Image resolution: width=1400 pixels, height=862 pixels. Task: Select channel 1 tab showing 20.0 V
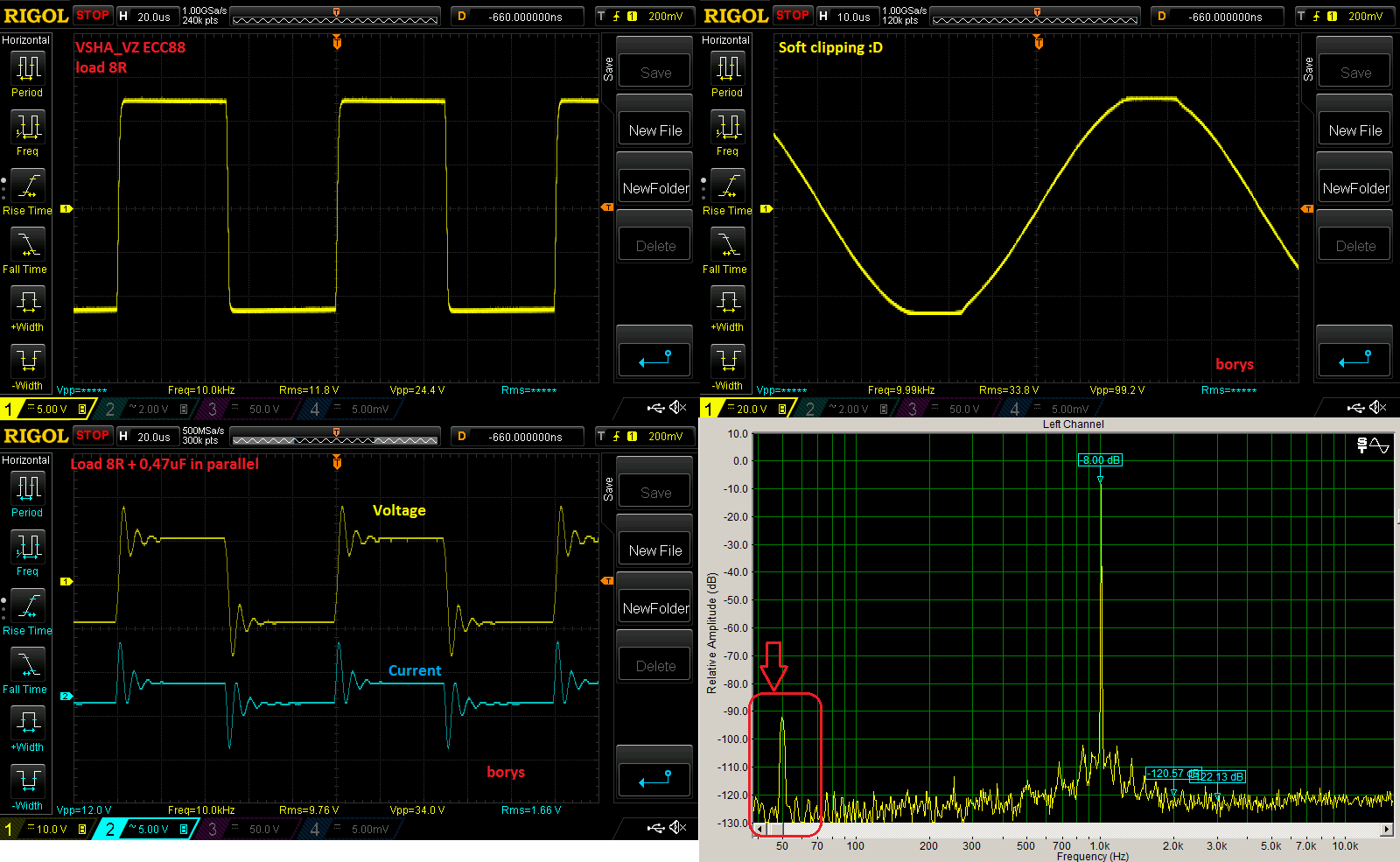point(747,409)
